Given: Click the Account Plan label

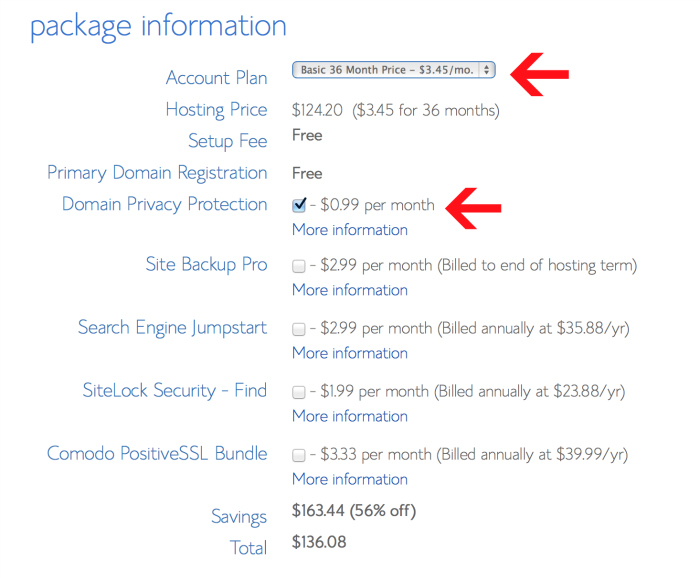Looking at the screenshot, I should point(216,78).
